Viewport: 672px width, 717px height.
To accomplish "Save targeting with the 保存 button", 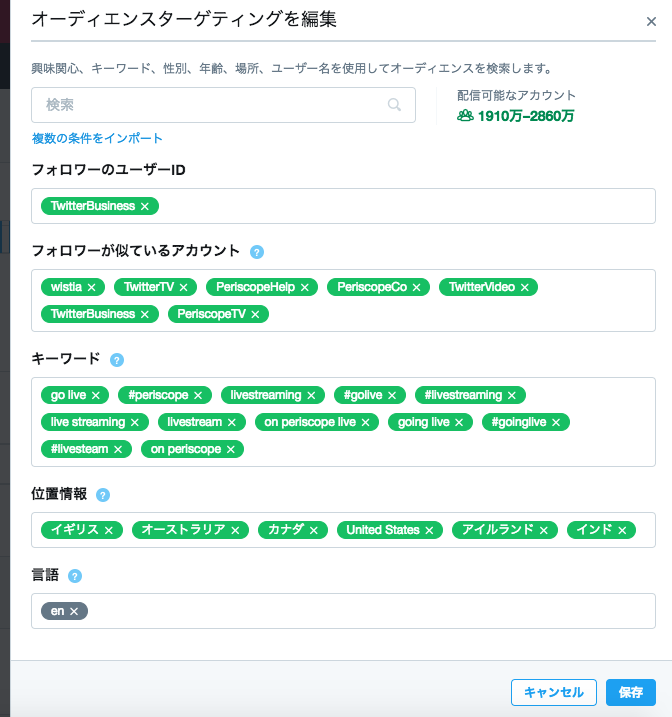I will pyautogui.click(x=631, y=692).
